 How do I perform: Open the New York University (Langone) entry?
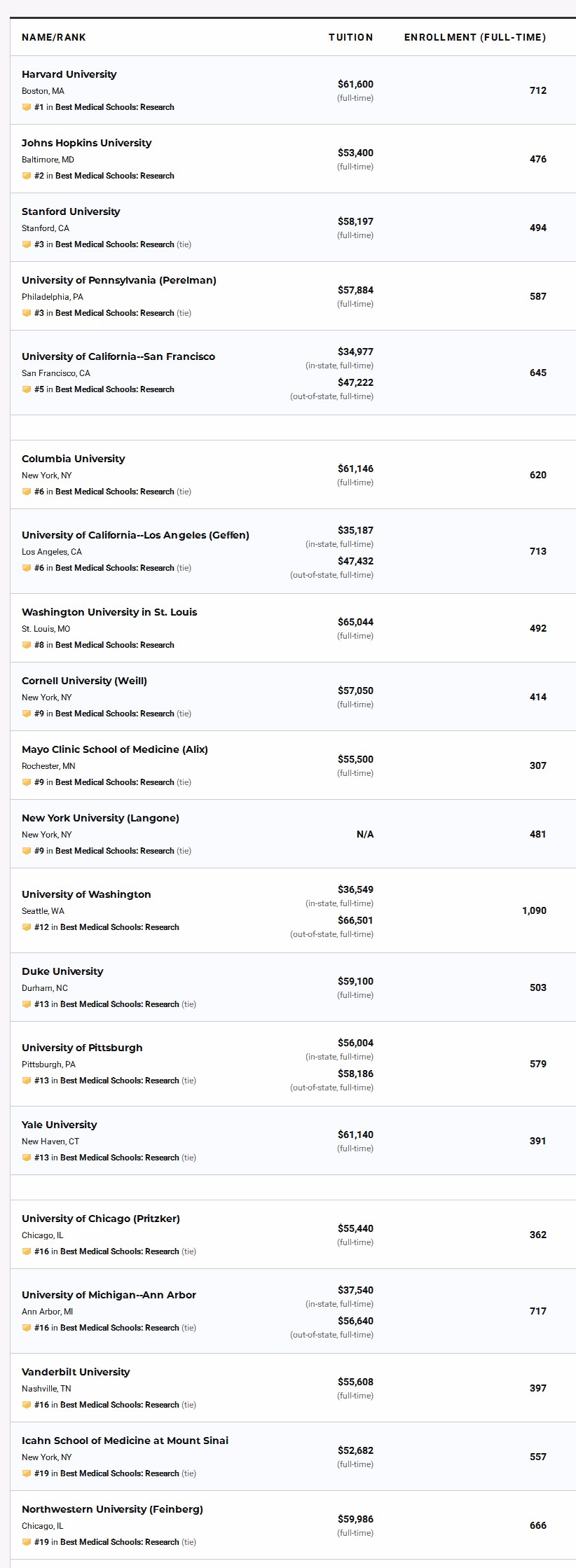[x=100, y=818]
